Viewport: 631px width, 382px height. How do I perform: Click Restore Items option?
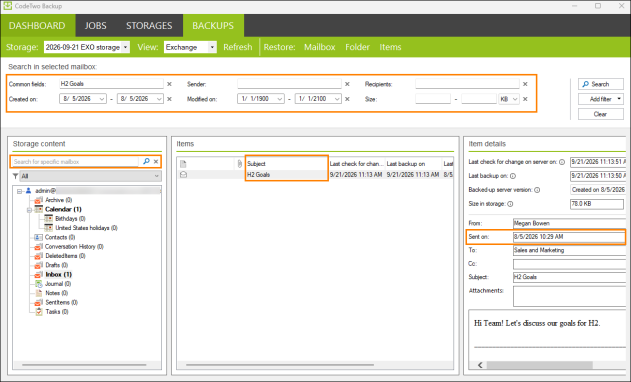point(390,47)
